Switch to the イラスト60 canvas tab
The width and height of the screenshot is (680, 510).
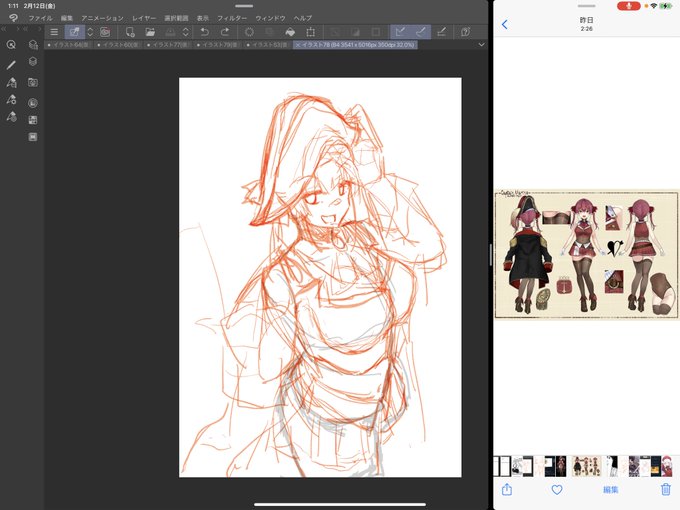tap(118, 45)
